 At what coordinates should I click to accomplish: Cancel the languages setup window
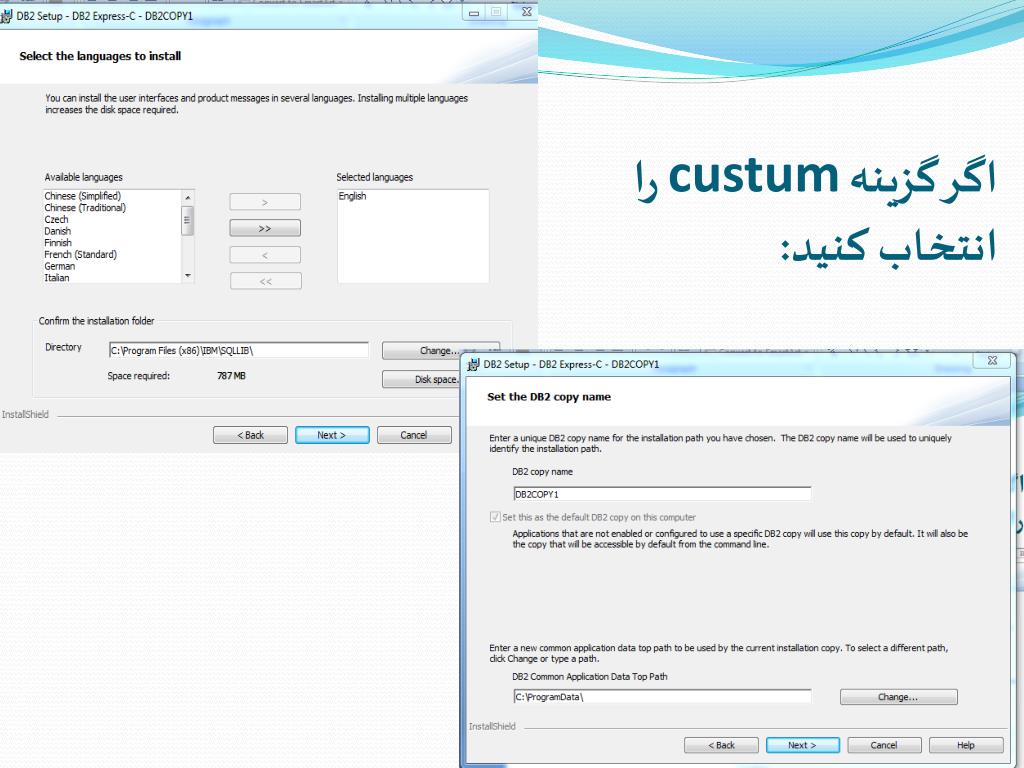point(414,435)
